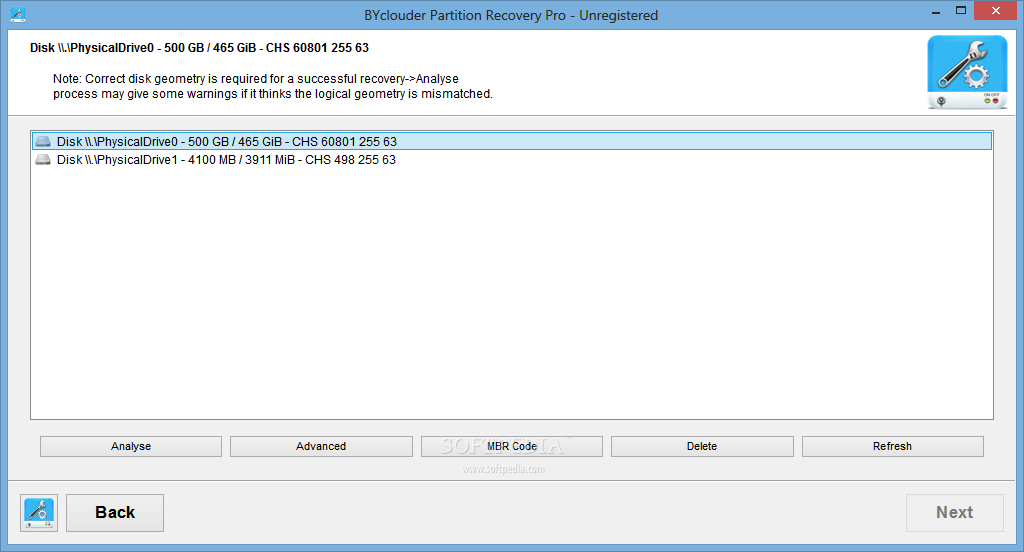
Task: Click the disk geometry note text
Action: pyautogui.click(x=273, y=86)
